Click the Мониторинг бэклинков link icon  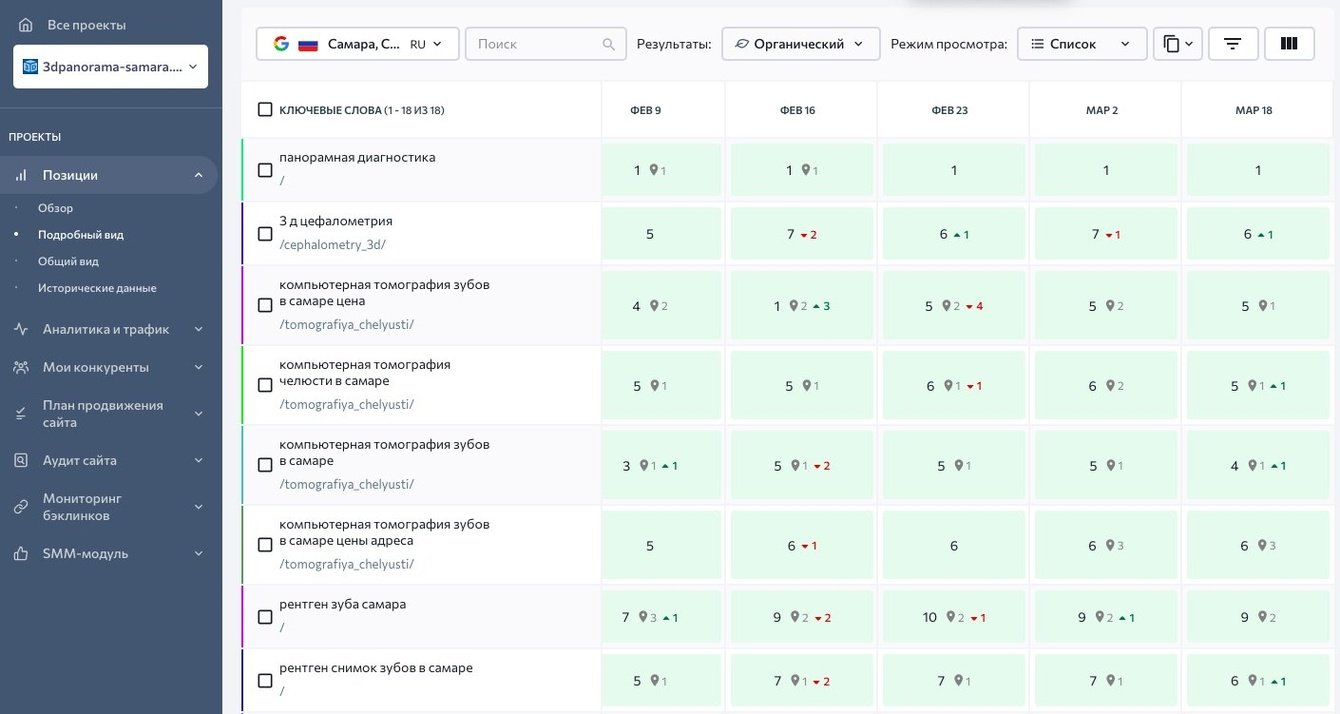[21, 507]
